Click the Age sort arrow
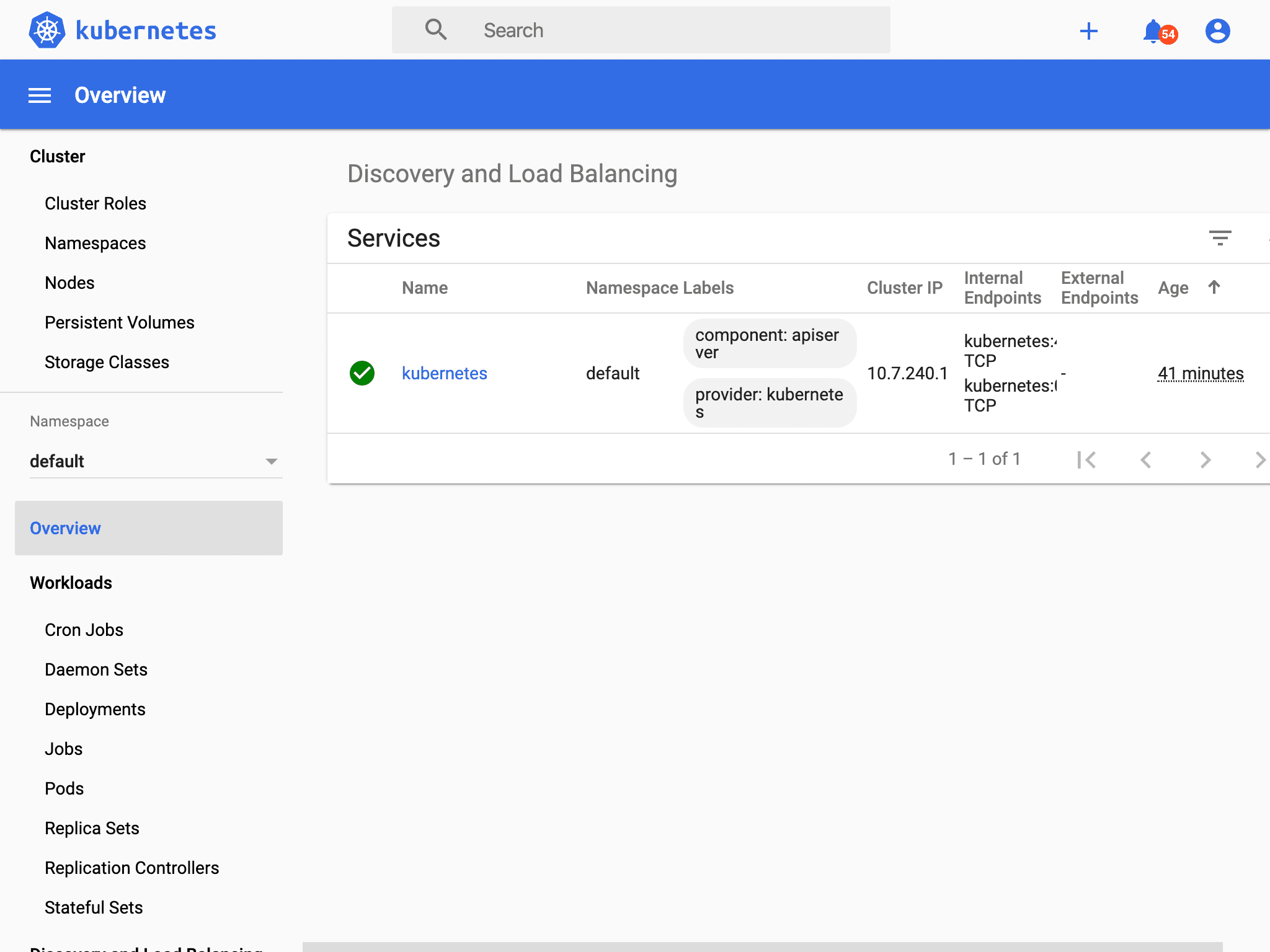1270x952 pixels. tap(1214, 287)
